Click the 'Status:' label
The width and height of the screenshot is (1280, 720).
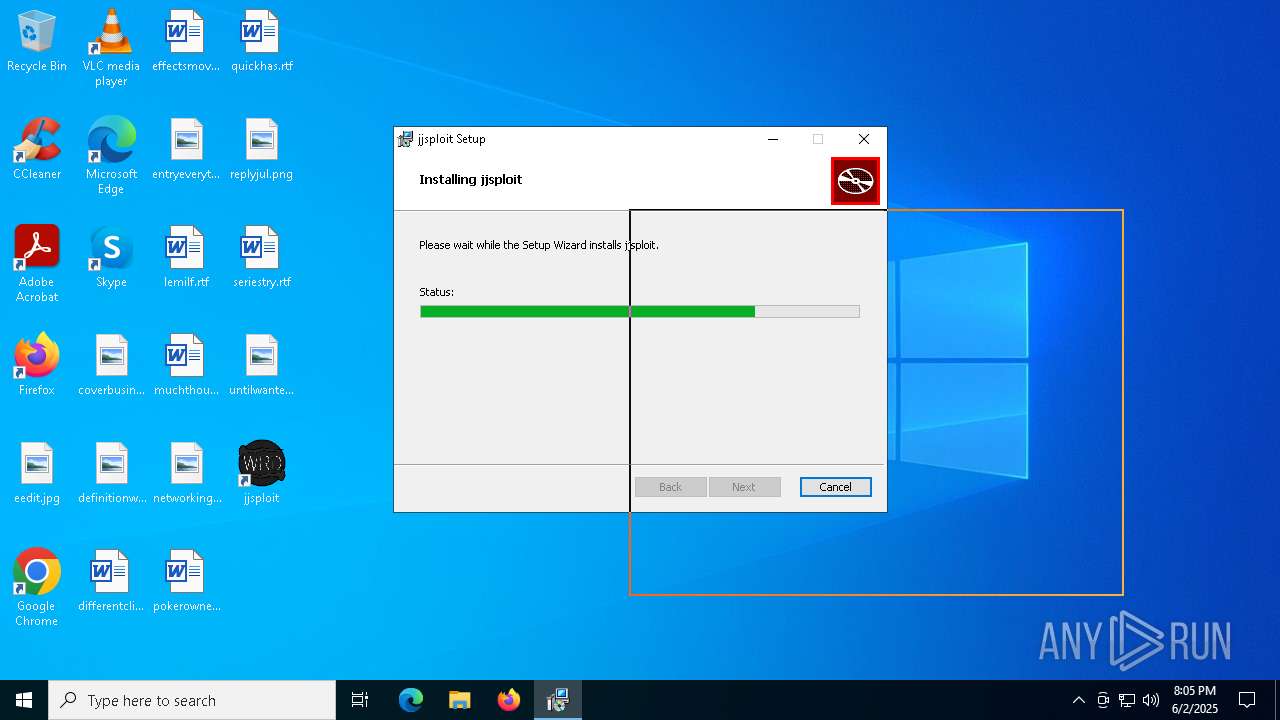pos(436,292)
